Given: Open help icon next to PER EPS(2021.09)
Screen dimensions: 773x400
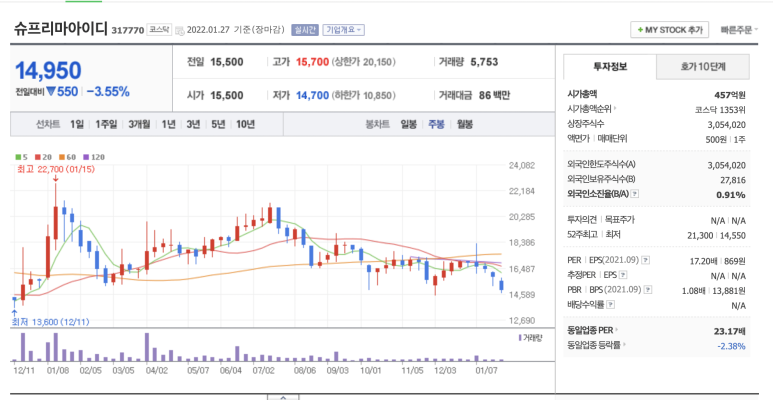Looking at the screenshot, I should click(x=645, y=260).
